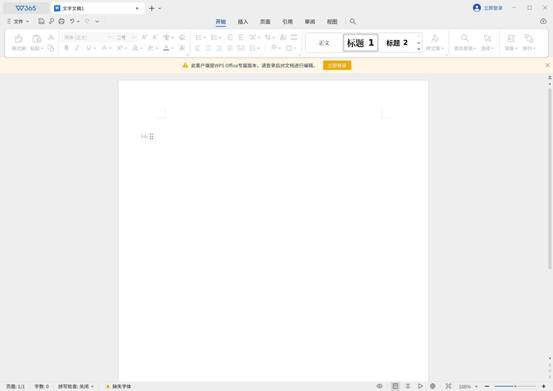
Task: Close the yellow notification bar
Action: click(x=547, y=65)
